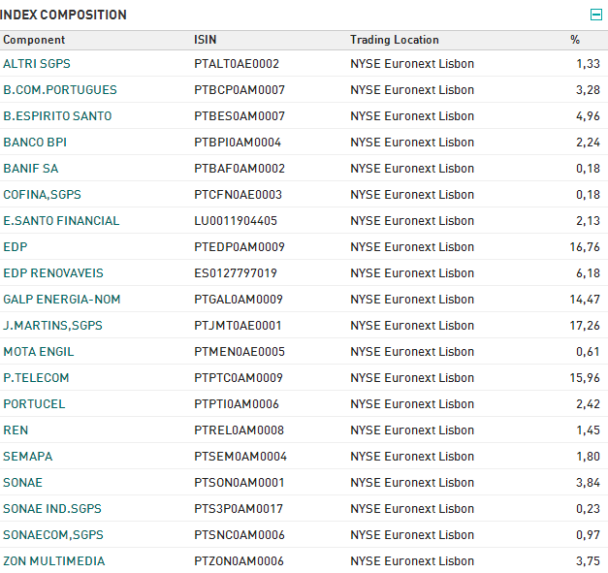608x573 pixels.
Task: Select ISIN PTBES0AM0007
Action: click(x=240, y=116)
